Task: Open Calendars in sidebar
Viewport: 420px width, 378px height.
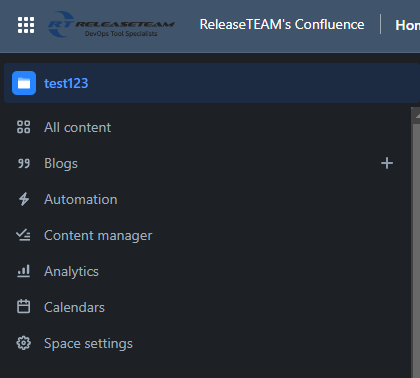Action: pyautogui.click(x=74, y=307)
